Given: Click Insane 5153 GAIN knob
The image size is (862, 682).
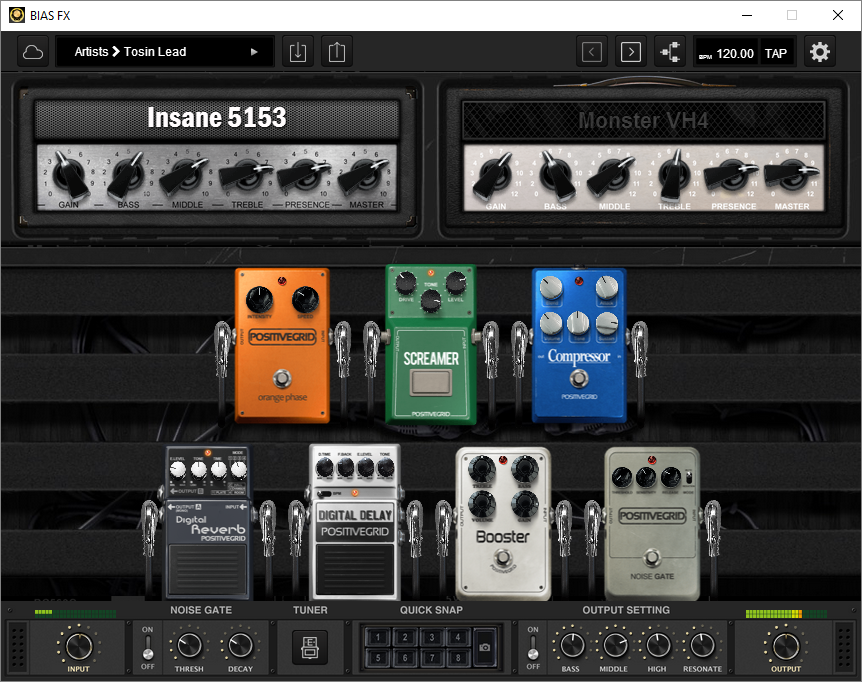Looking at the screenshot, I should (70, 175).
